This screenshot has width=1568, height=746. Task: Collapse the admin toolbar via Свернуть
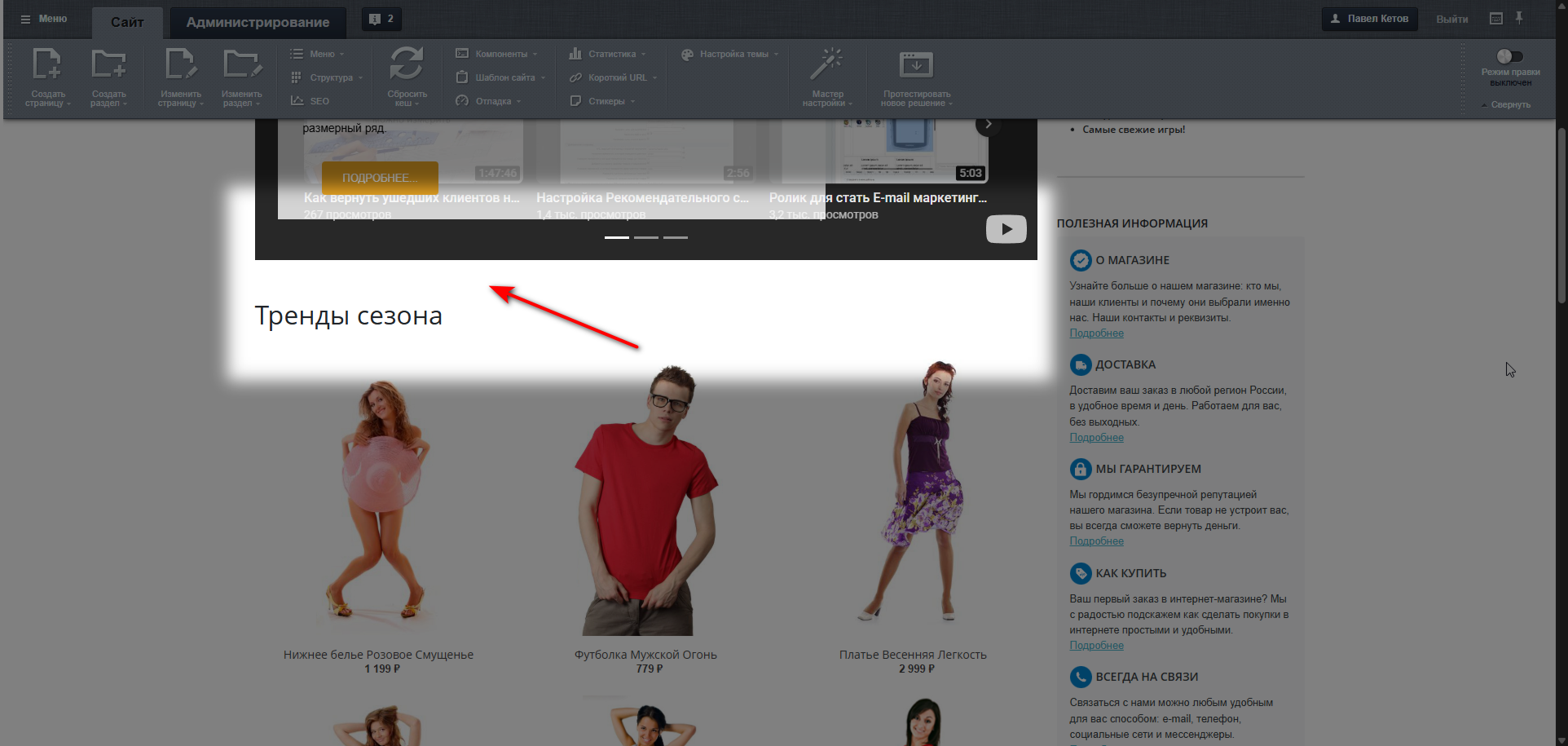(1509, 105)
